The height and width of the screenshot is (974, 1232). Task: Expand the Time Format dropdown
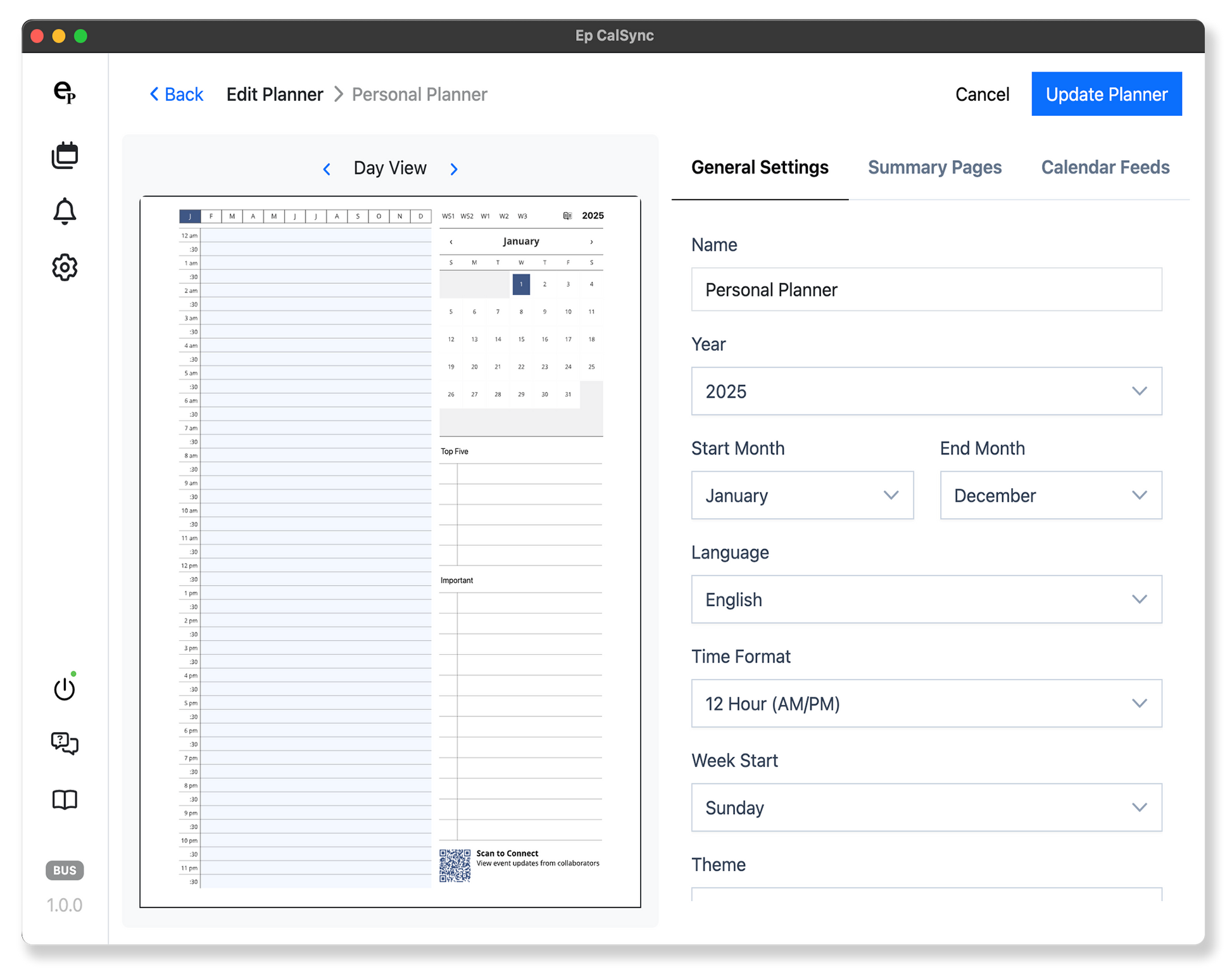[926, 704]
